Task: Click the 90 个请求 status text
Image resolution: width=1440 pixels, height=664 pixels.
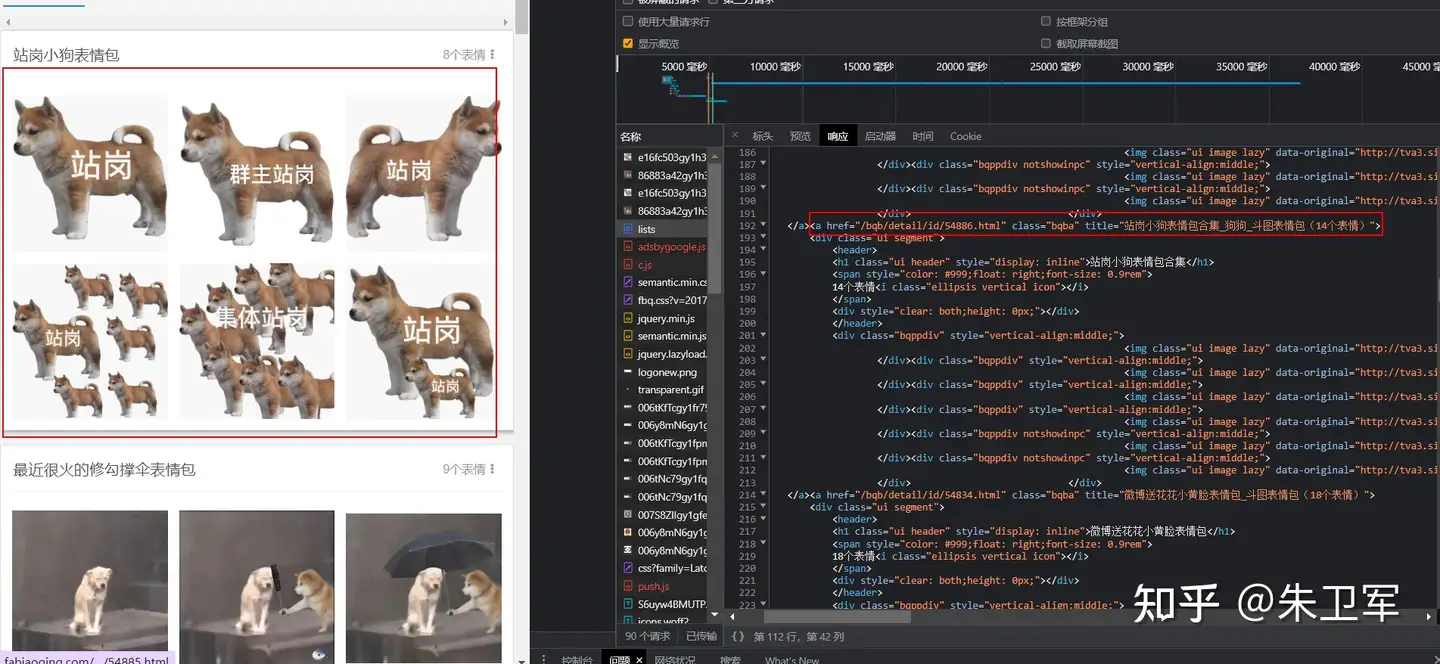Action: tap(648, 636)
